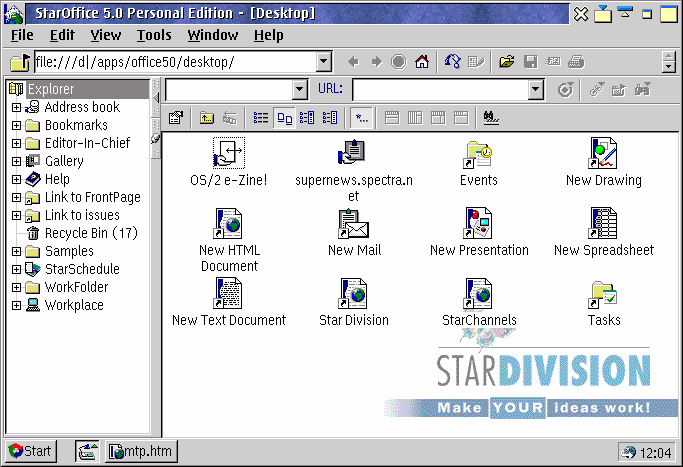Click the Stop loading icon
Image resolution: width=683 pixels, height=467 pixels.
pos(399,62)
